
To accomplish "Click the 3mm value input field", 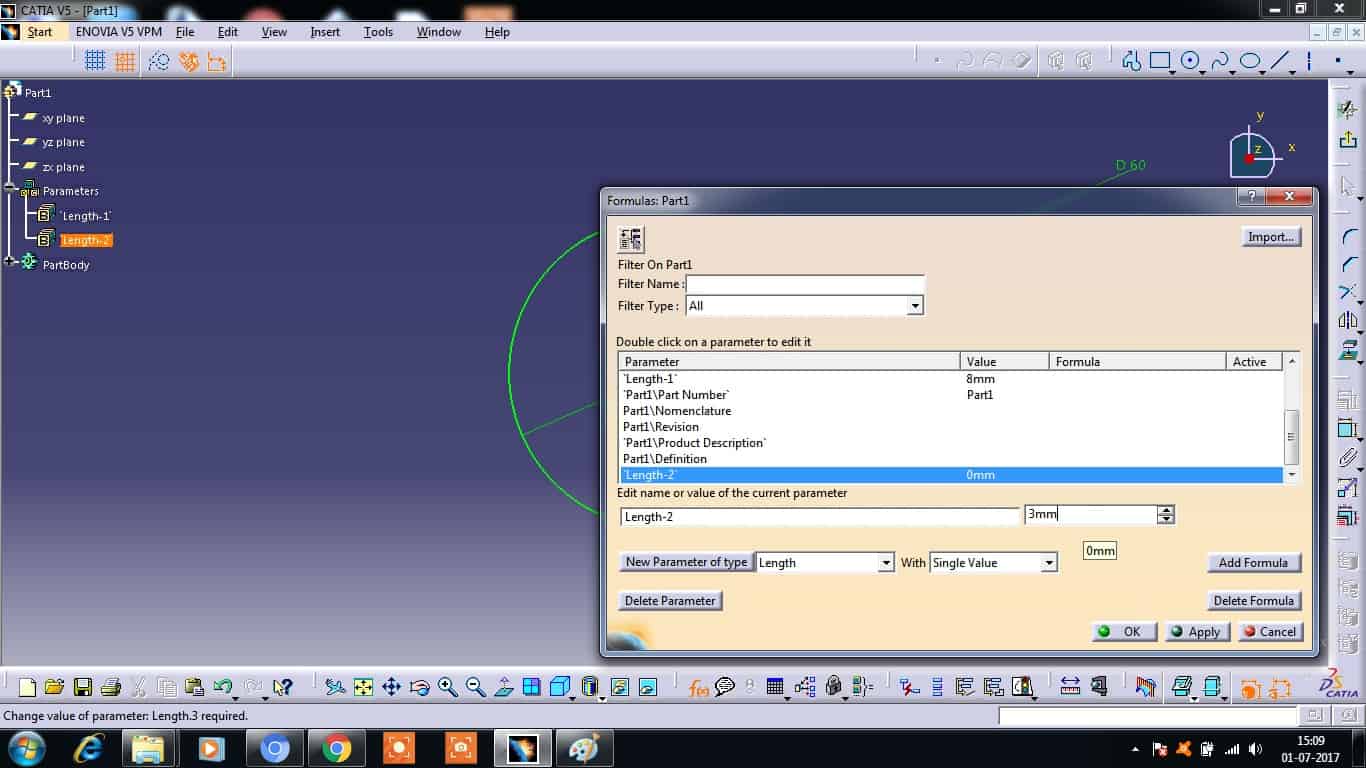I will 1090,514.
